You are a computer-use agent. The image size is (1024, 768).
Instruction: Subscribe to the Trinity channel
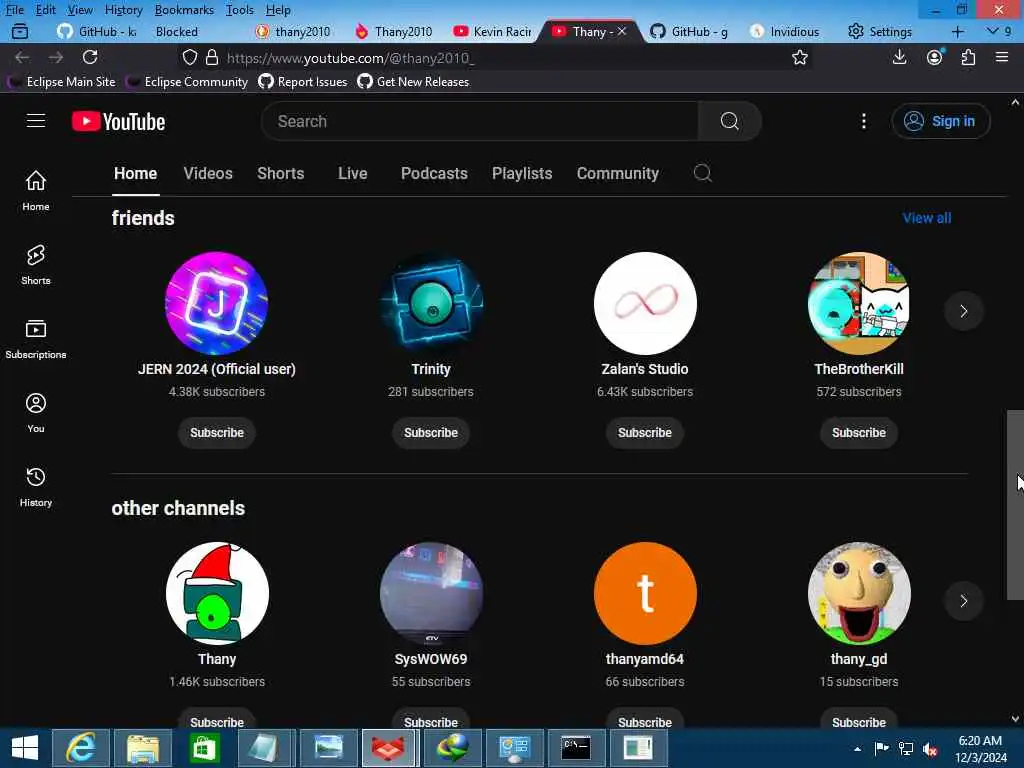[431, 432]
